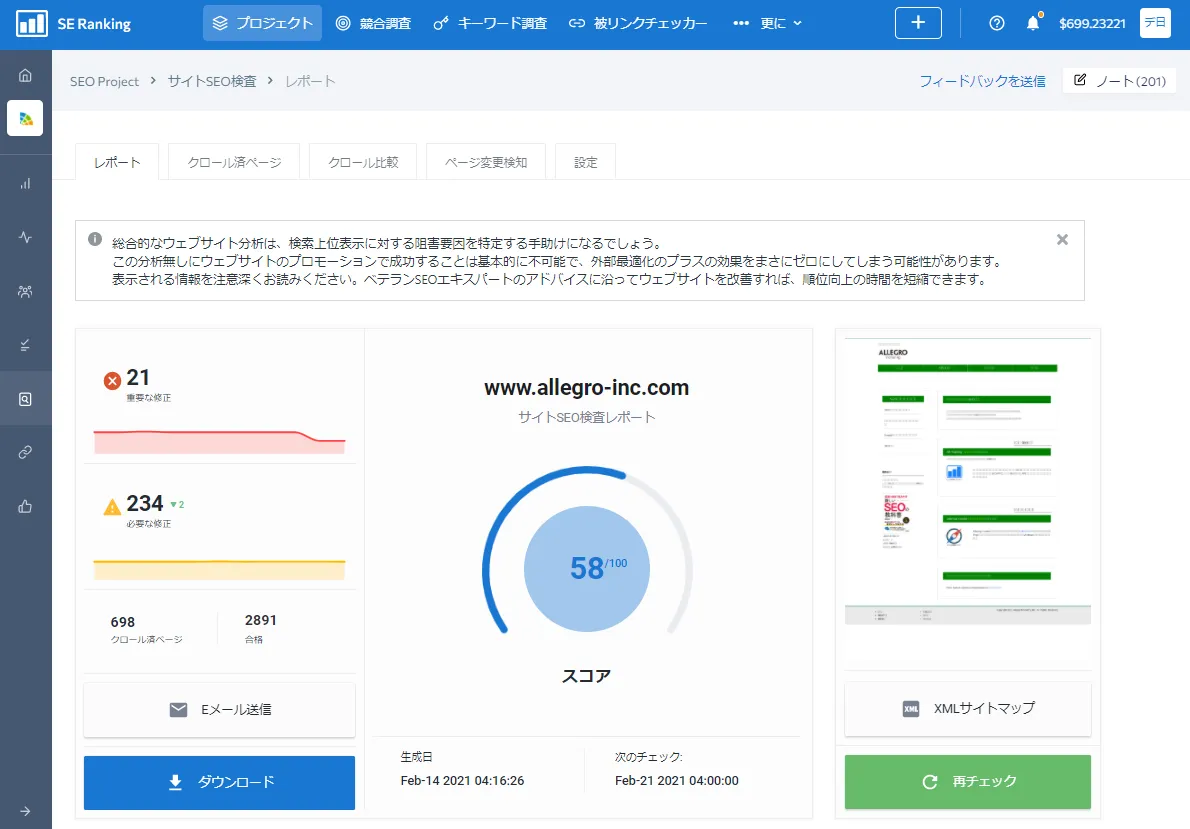Click the Feb-14 2021 04:16:26 generated date
Image resolution: width=1190 pixels, height=829 pixels.
(x=462, y=780)
